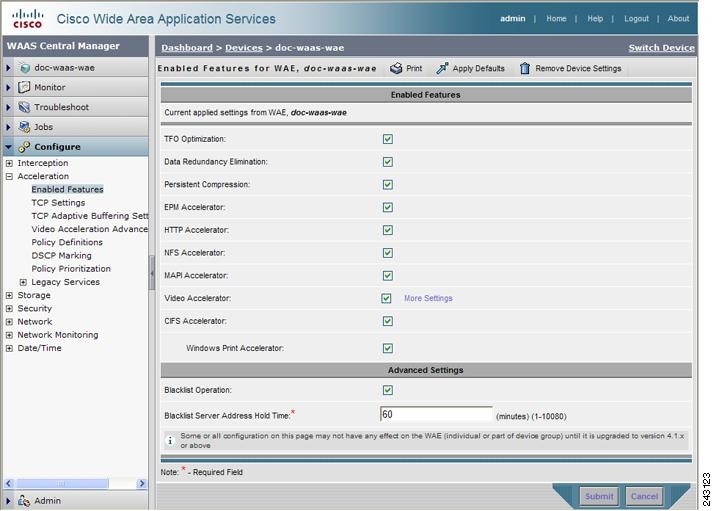Image resolution: width=712 pixels, height=511 pixels.
Task: Toggle Data Redundancy Elimination checkbox
Action: coord(388,162)
